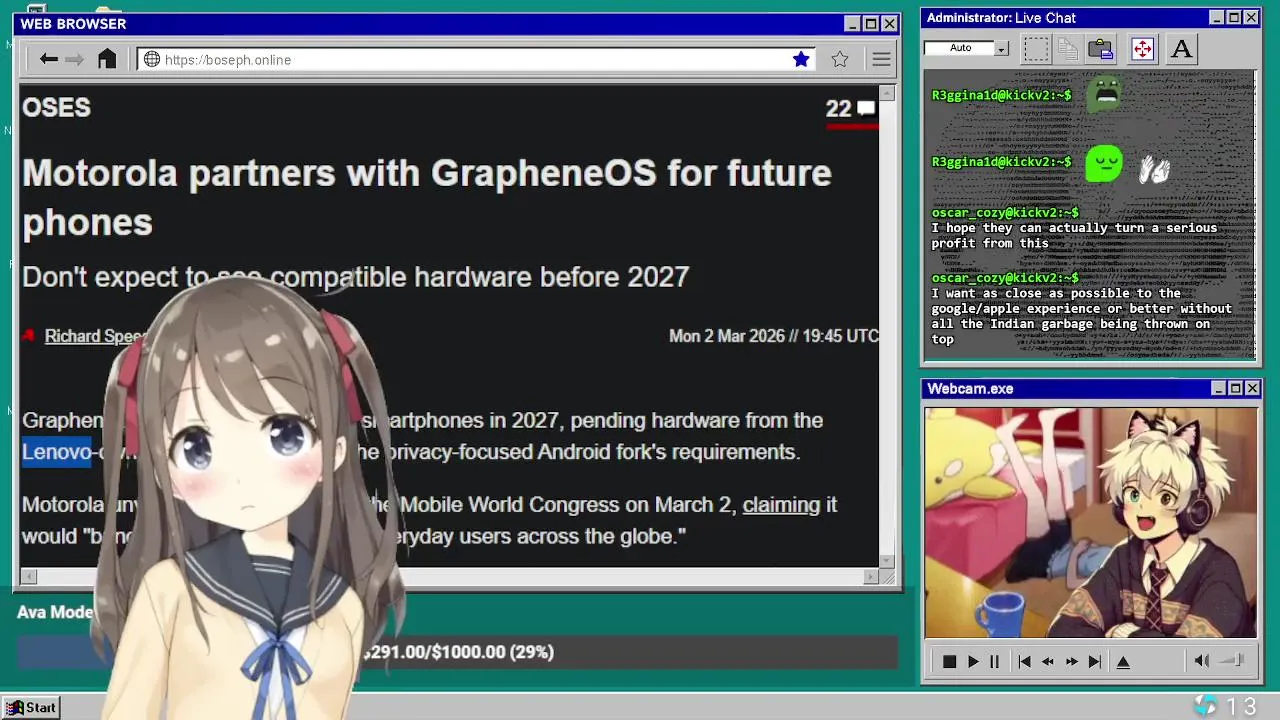Click the white hand emote in chat

coord(1154,170)
